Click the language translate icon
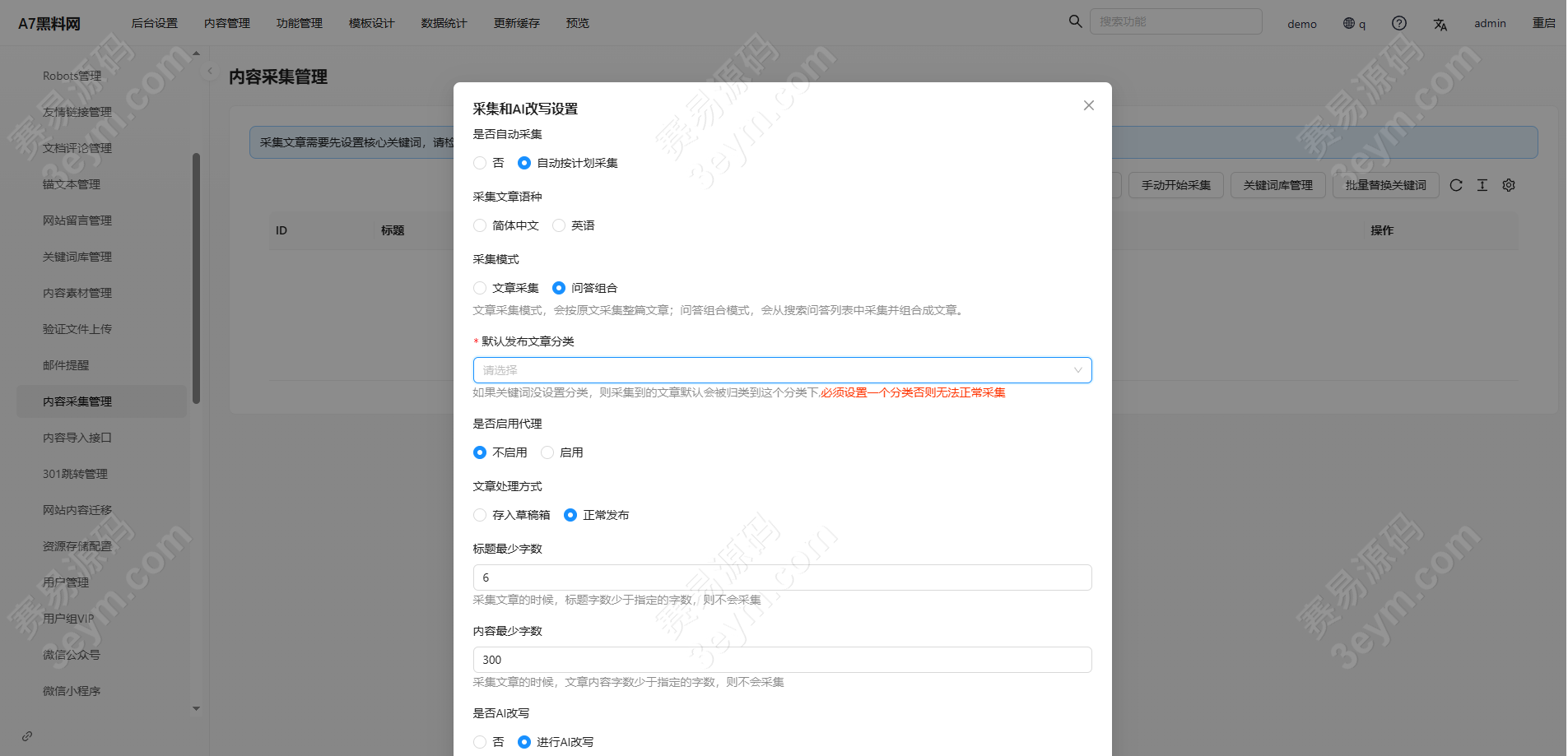The height and width of the screenshot is (756, 1568). (1440, 24)
